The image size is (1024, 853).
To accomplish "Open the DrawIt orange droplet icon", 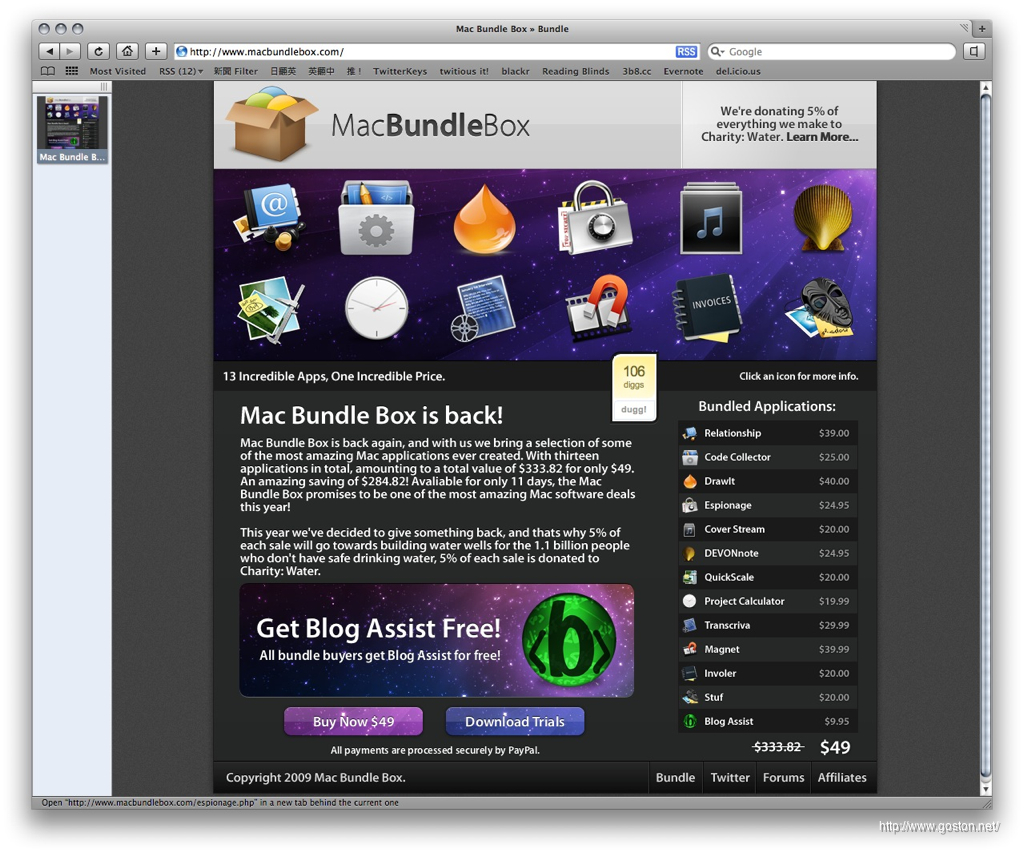I will (x=484, y=219).
